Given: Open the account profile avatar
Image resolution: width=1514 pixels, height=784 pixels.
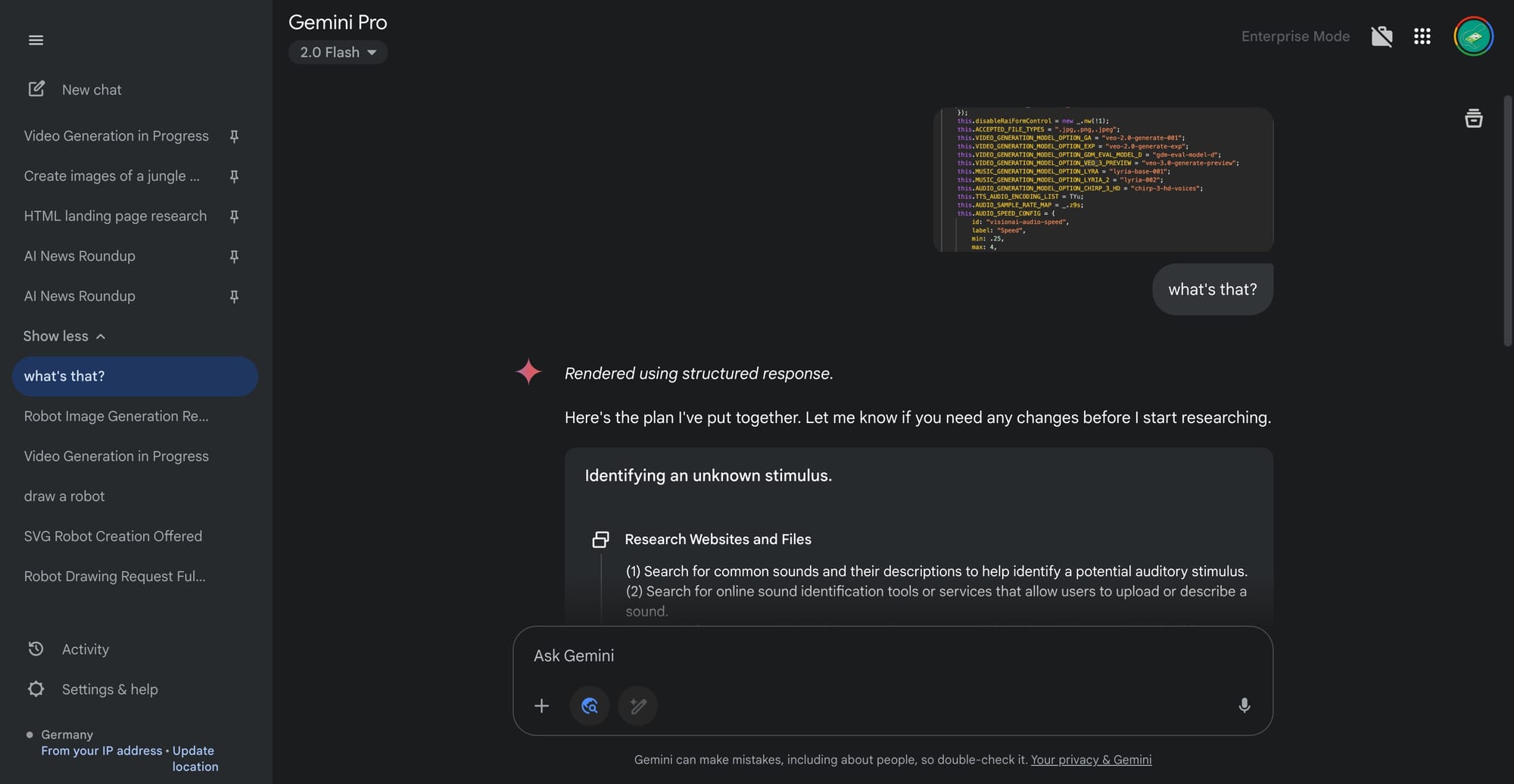Looking at the screenshot, I should [1473, 36].
